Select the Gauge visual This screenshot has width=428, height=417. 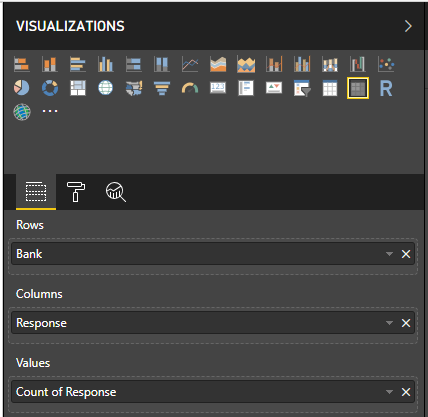190,88
